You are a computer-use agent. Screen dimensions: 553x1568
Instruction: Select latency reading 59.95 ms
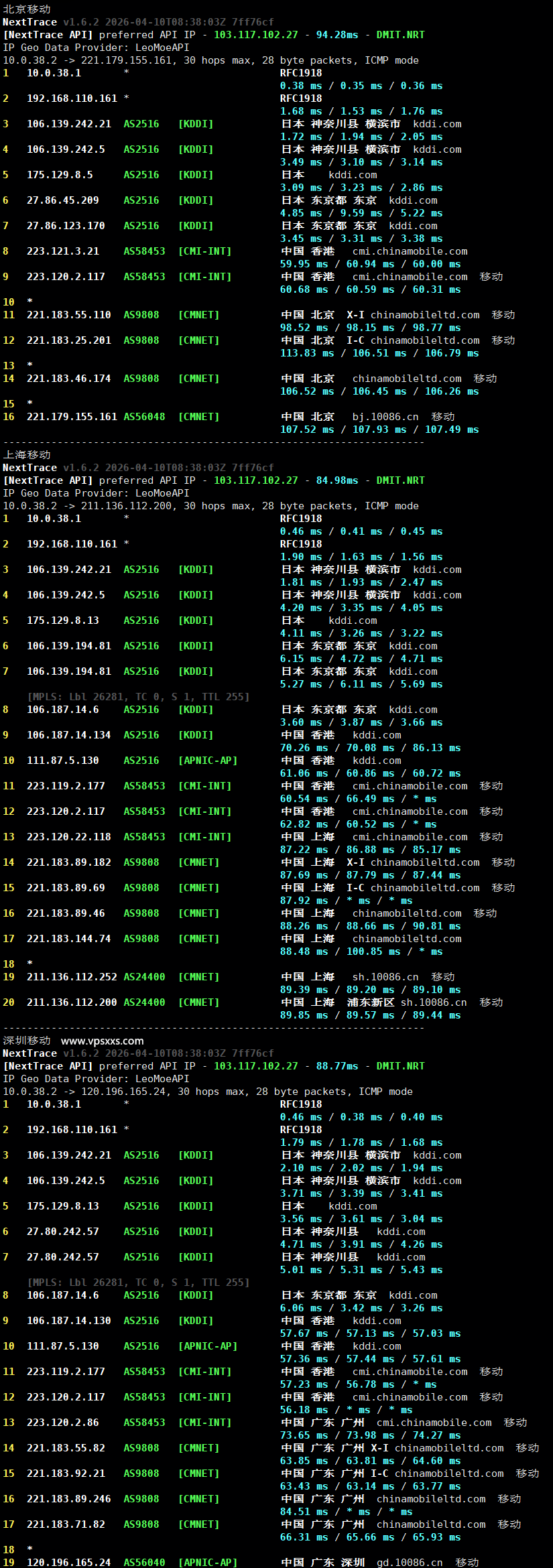pos(304,264)
